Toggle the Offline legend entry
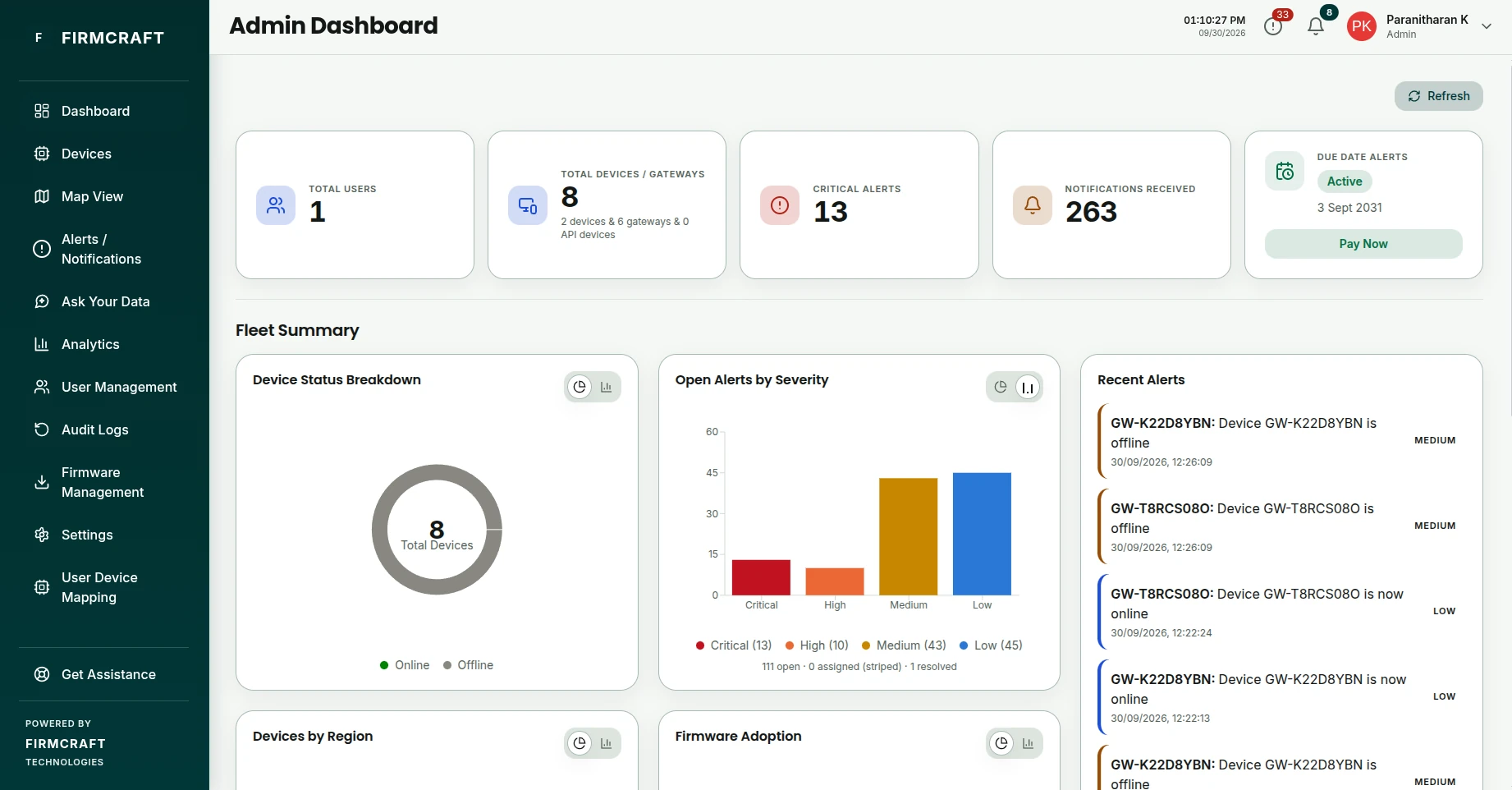 [x=469, y=665]
